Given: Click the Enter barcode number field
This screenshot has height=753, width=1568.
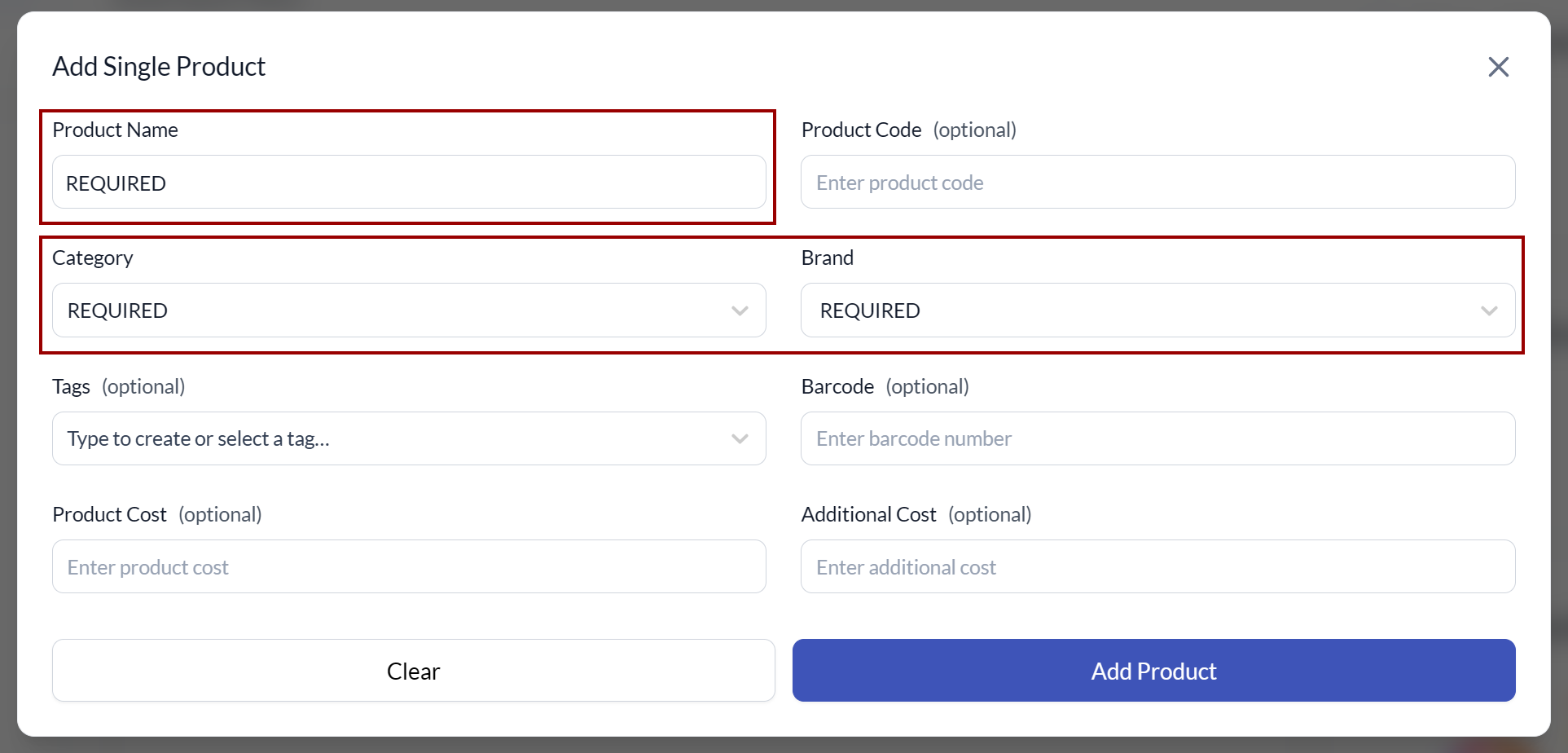Looking at the screenshot, I should (1157, 438).
